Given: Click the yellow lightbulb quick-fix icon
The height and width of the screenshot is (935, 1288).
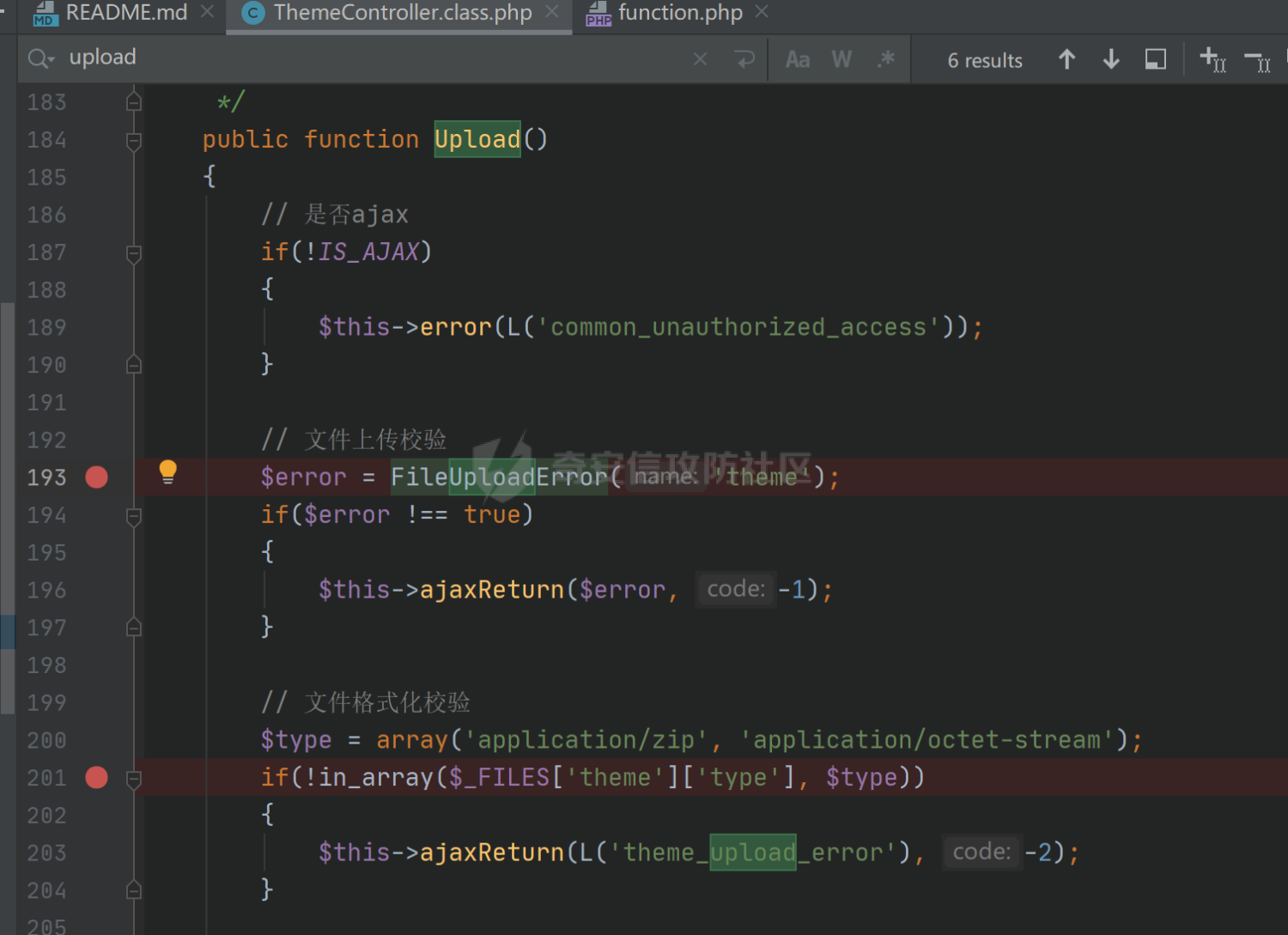Looking at the screenshot, I should click(168, 472).
